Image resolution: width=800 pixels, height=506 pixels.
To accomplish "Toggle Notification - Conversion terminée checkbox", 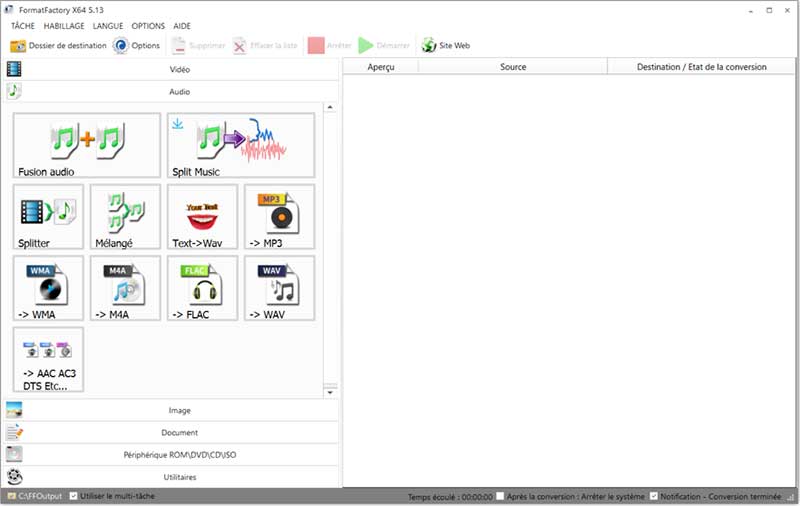I will pyautogui.click(x=654, y=496).
